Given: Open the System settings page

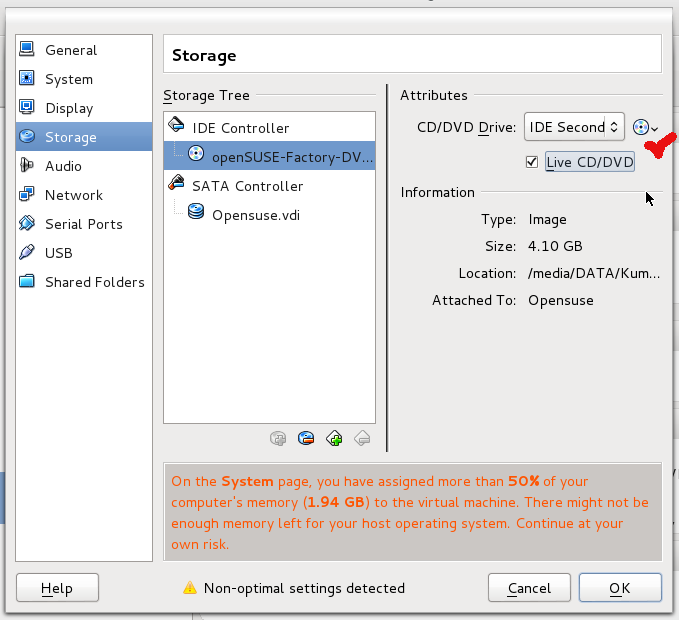Looking at the screenshot, I should (84, 79).
